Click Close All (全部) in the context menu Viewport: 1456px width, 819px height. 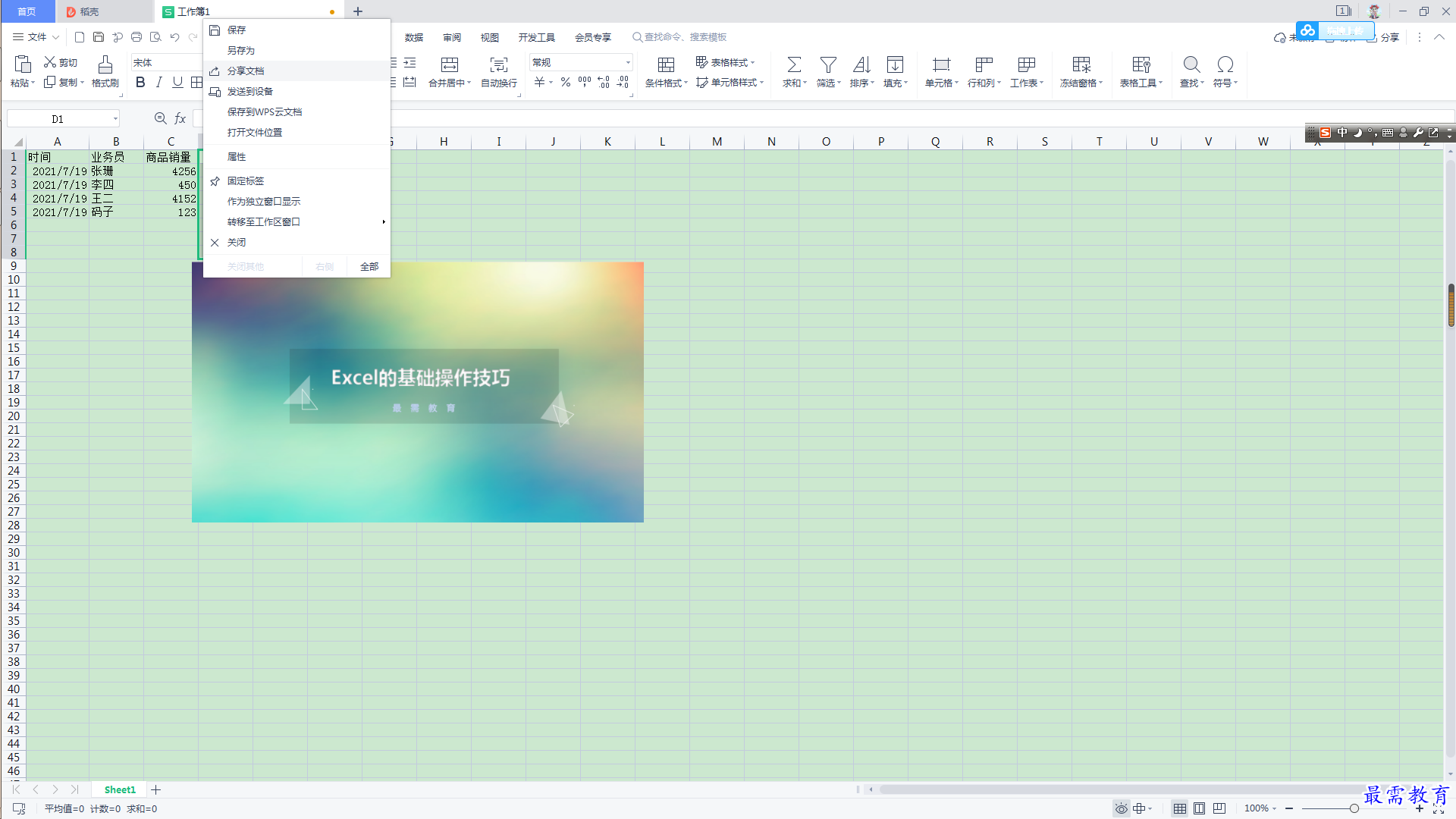[x=369, y=266]
